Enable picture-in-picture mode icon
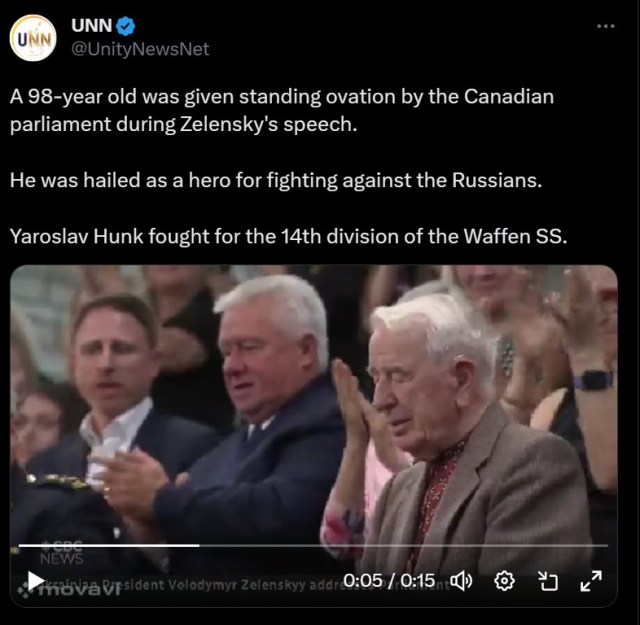Viewport: 640px width, 625px height. (548, 581)
